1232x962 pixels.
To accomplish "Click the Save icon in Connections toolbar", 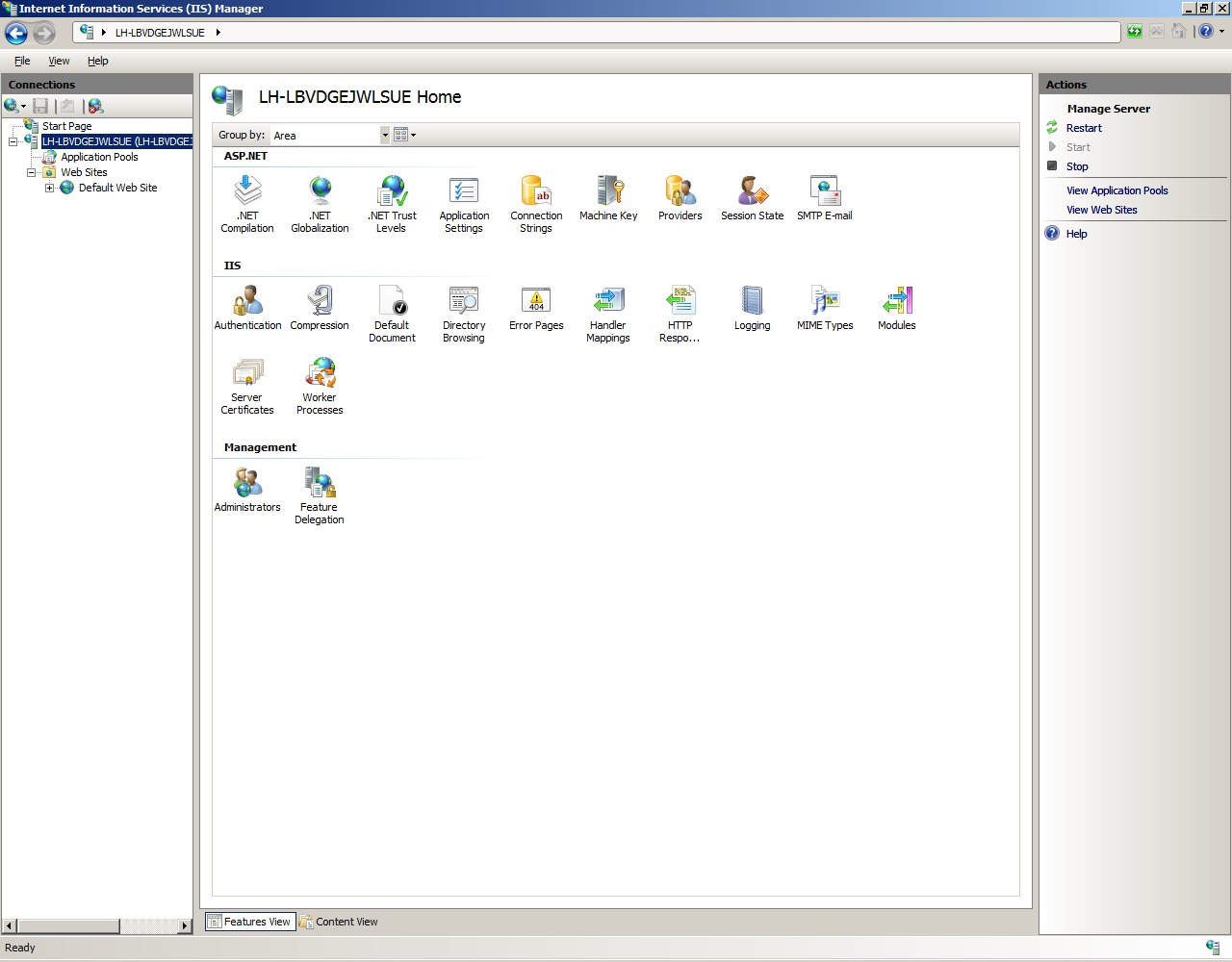I will click(x=40, y=106).
